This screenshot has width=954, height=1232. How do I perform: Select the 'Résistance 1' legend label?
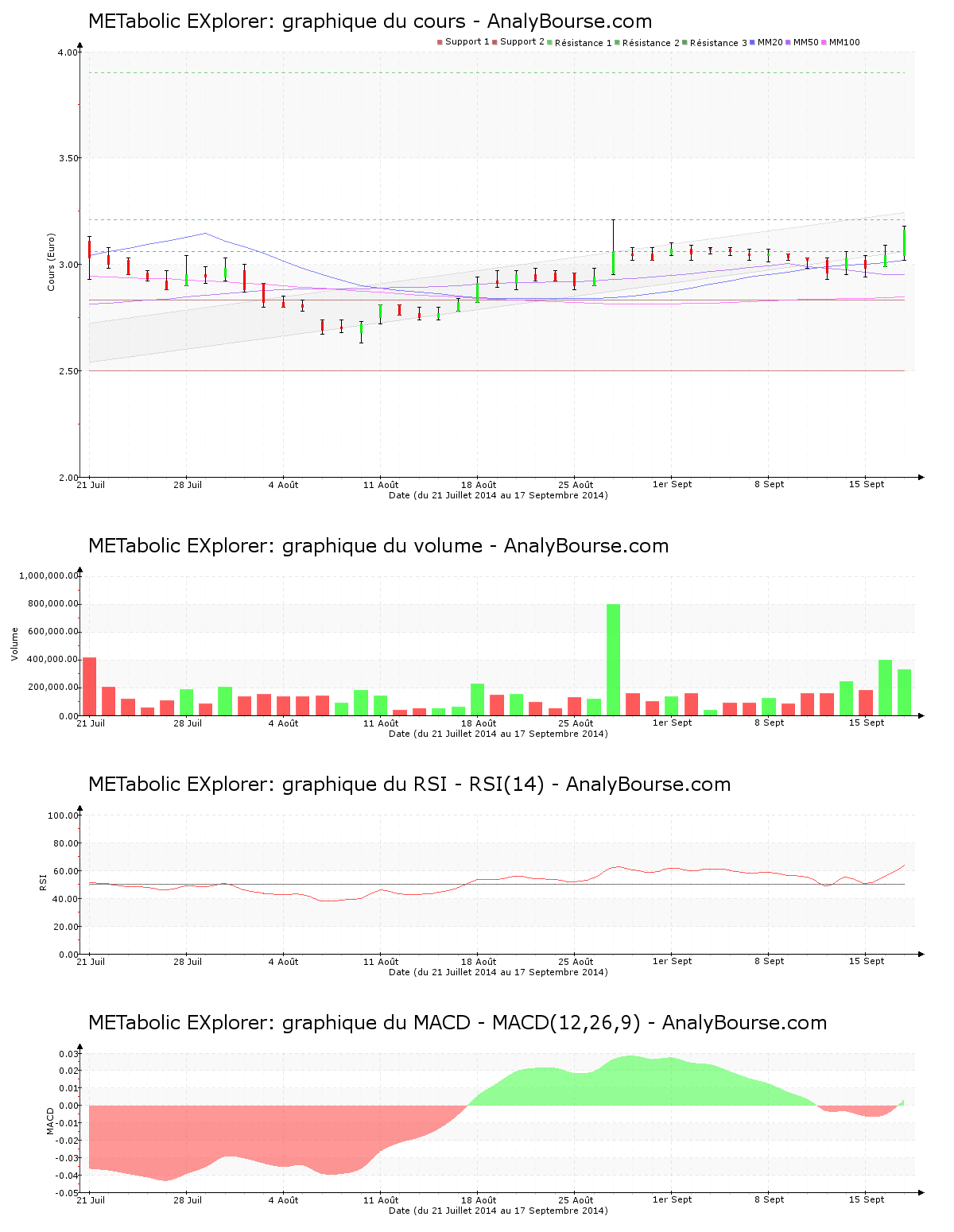[x=584, y=42]
